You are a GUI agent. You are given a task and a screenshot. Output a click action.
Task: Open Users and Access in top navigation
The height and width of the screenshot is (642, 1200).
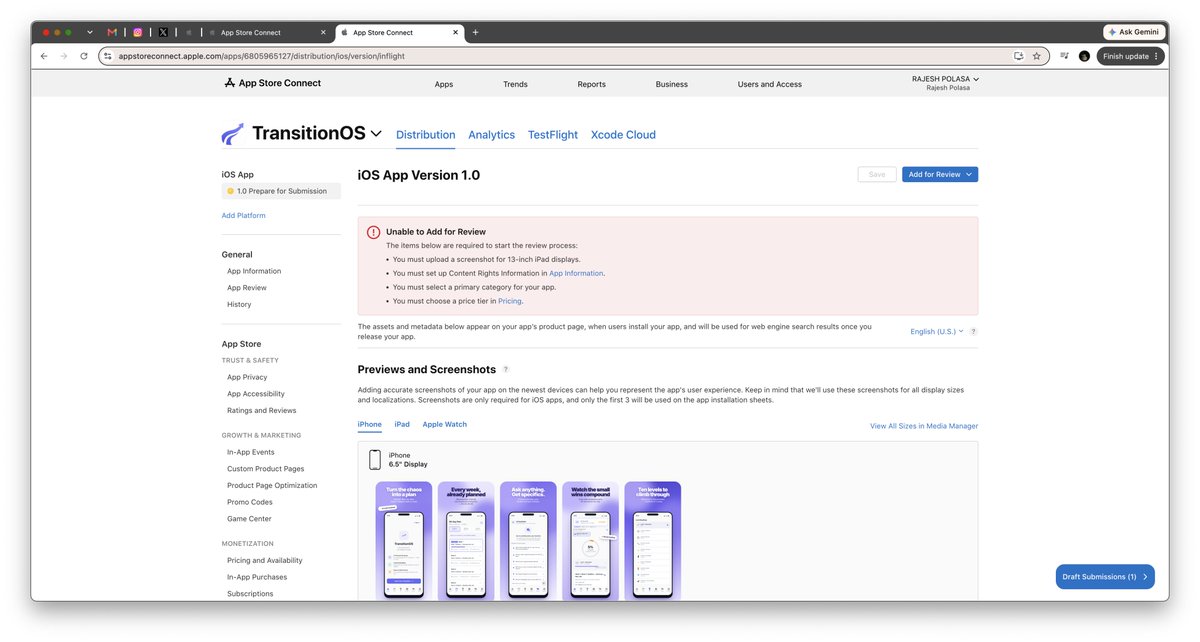pyautogui.click(x=770, y=84)
